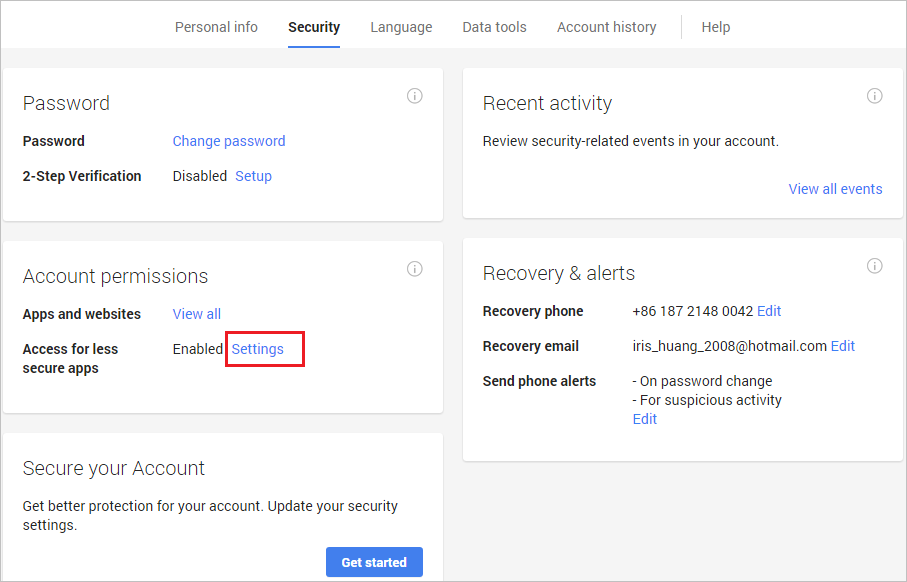Screen dimensions: 907x582
Task: Click the Recent activity info icon
Action: click(x=875, y=96)
